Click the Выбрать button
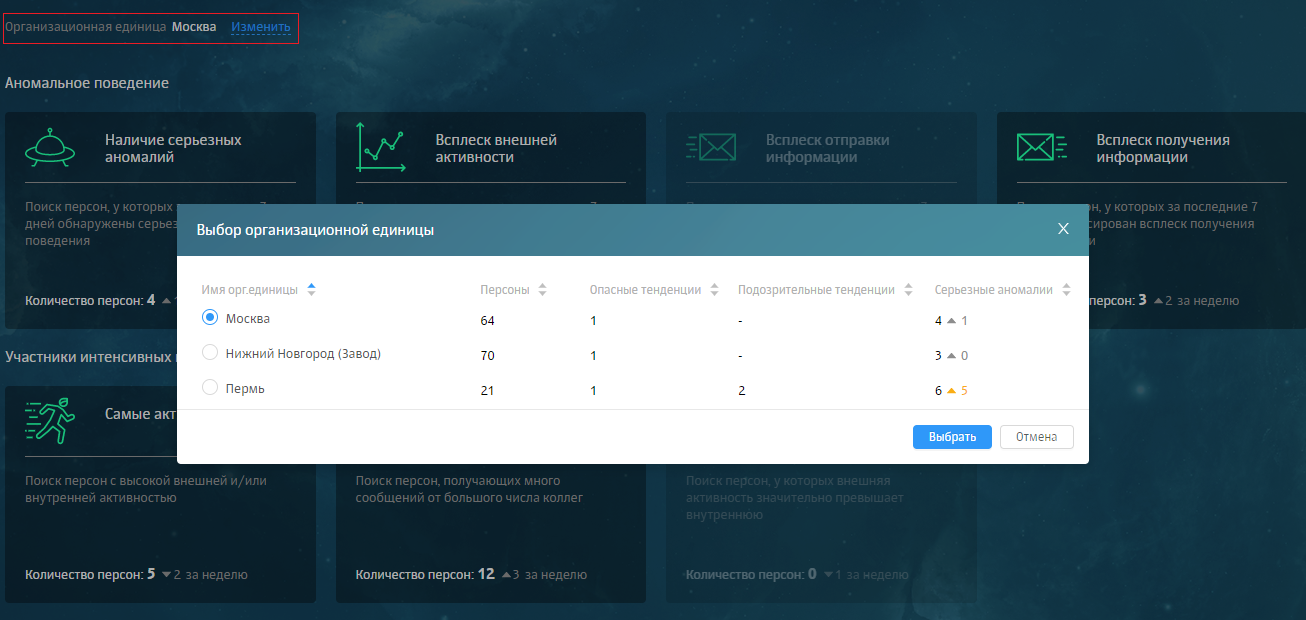The height and width of the screenshot is (620, 1306). (x=952, y=437)
